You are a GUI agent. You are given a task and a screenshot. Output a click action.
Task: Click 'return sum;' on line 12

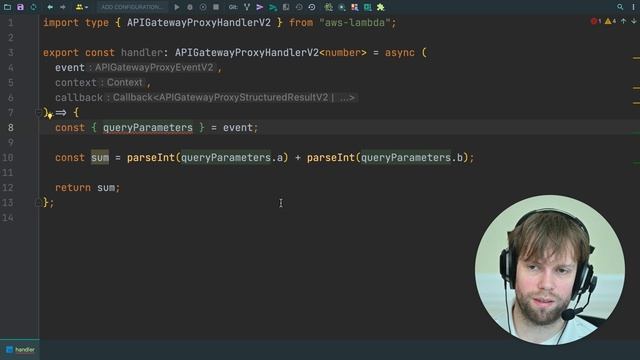click(87, 188)
